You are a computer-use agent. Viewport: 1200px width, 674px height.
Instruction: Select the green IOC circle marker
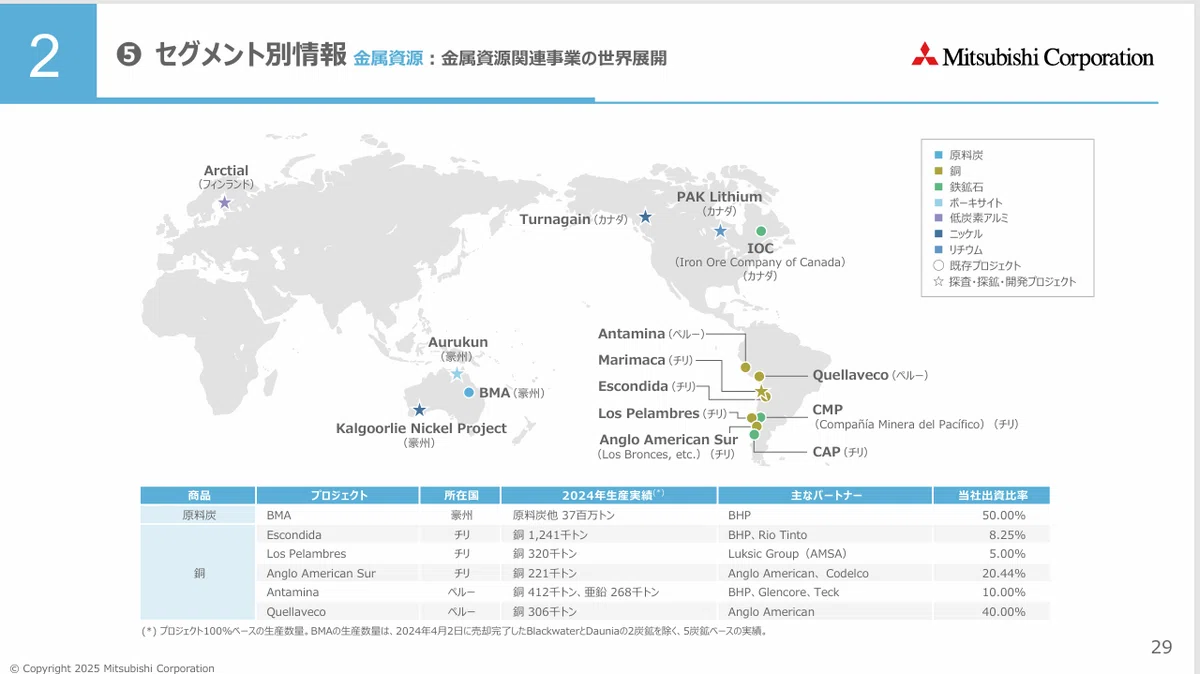pos(760,231)
